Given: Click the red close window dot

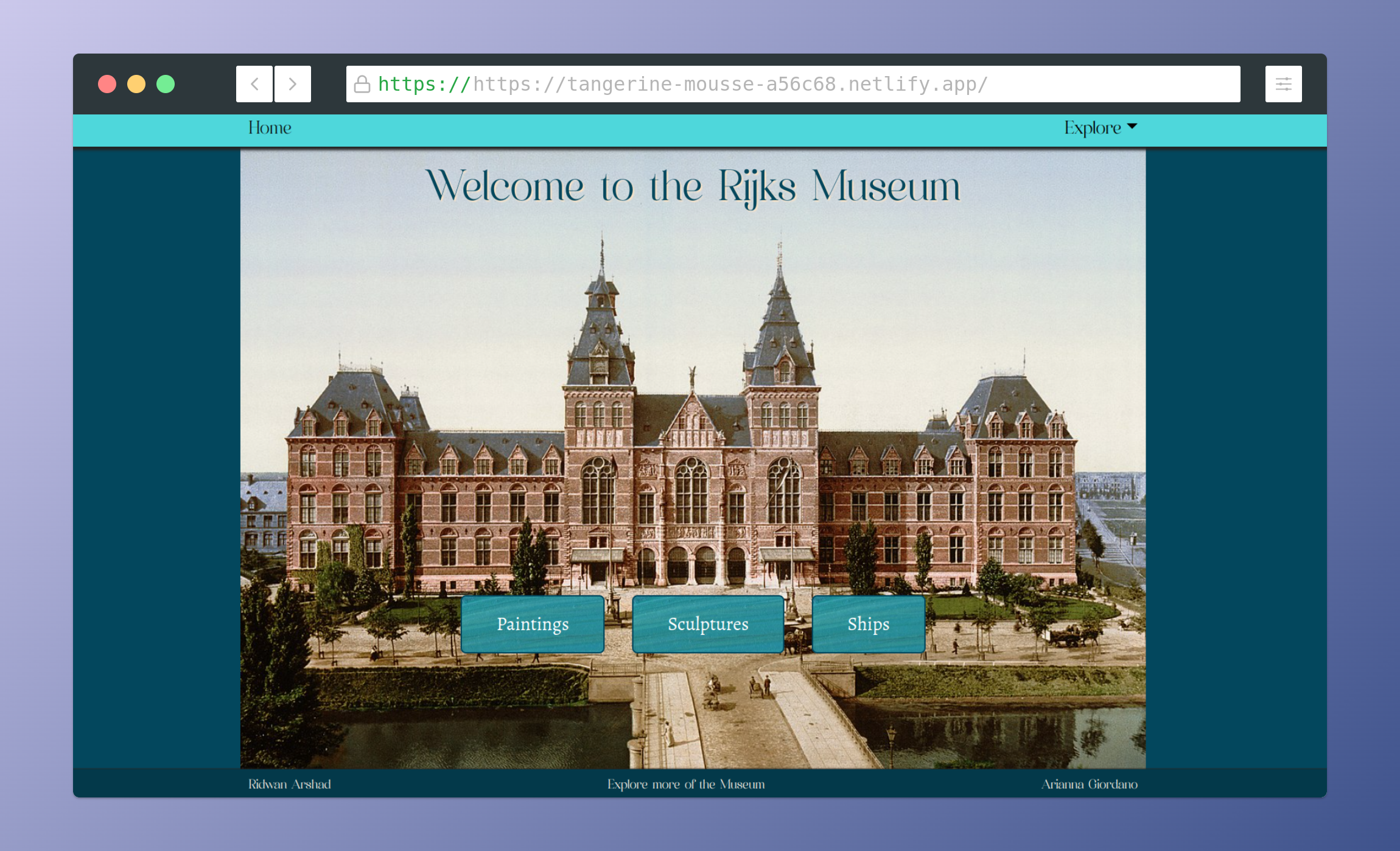Looking at the screenshot, I should click(107, 84).
